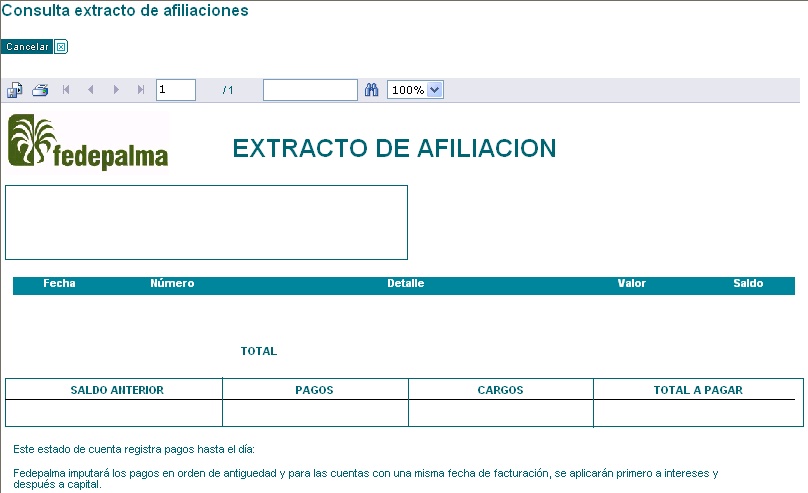Select the Saldo column header
This screenshot has width=808, height=493.
[748, 283]
